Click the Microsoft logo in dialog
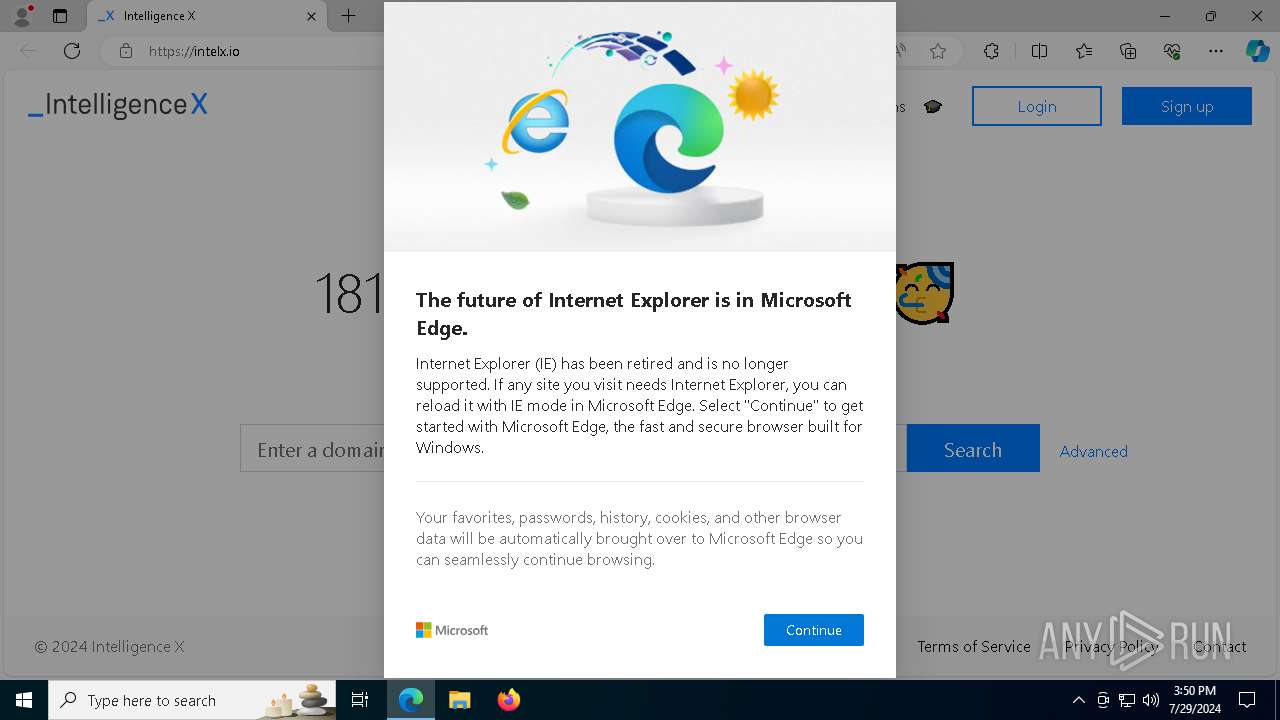The width and height of the screenshot is (1280, 720). 452,630
